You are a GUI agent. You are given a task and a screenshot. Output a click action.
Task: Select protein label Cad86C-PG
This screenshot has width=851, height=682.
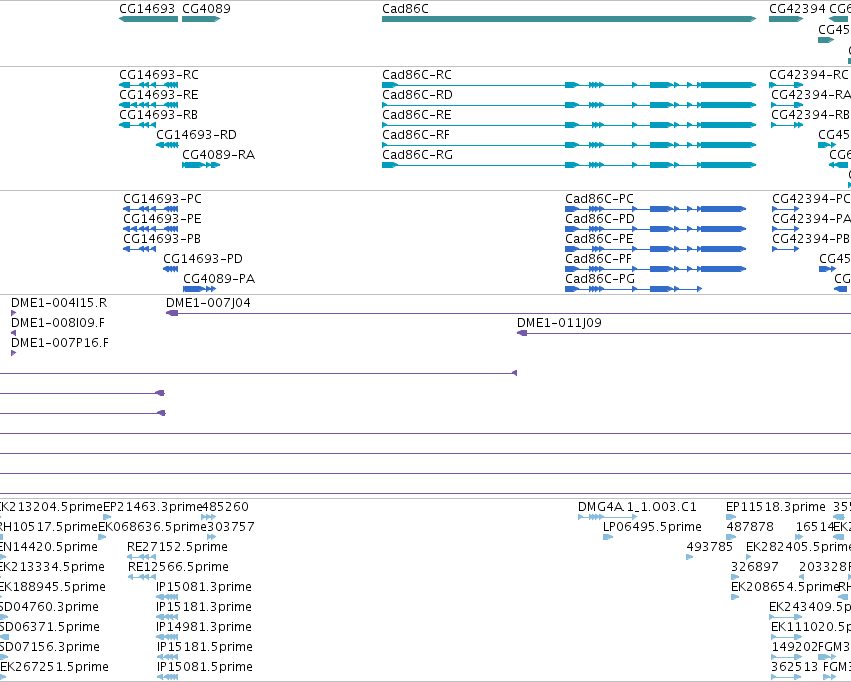[600, 279]
